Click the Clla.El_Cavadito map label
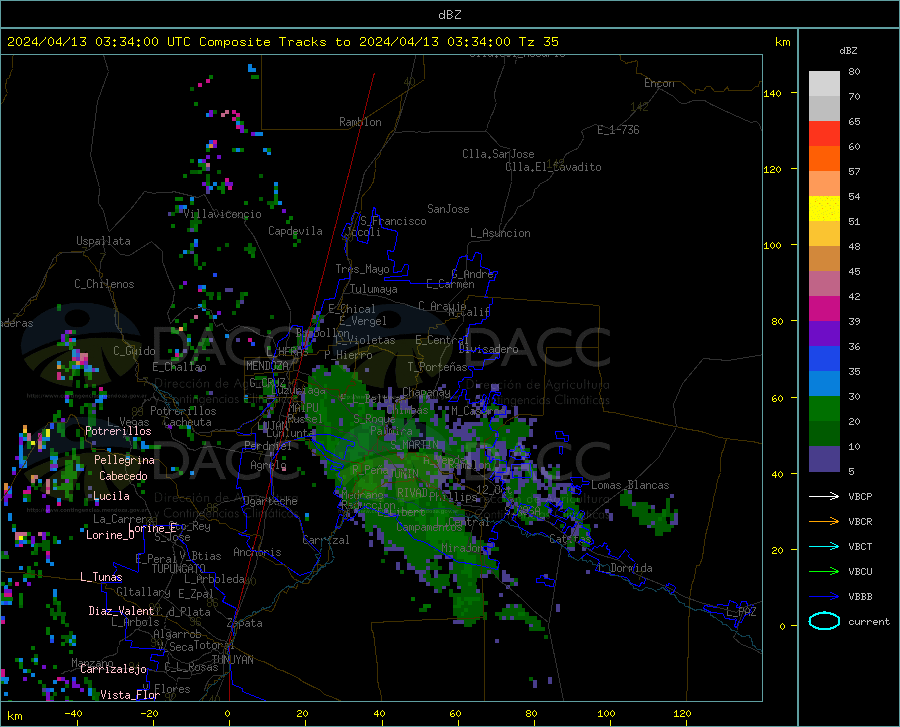The height and width of the screenshot is (727, 900). pos(553,167)
